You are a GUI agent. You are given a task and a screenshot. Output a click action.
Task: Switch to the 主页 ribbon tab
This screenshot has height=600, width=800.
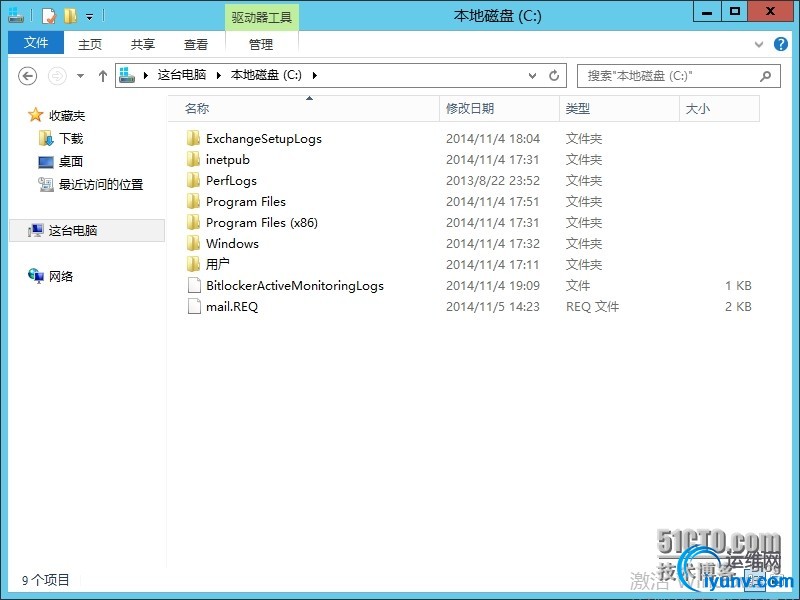pyautogui.click(x=90, y=44)
